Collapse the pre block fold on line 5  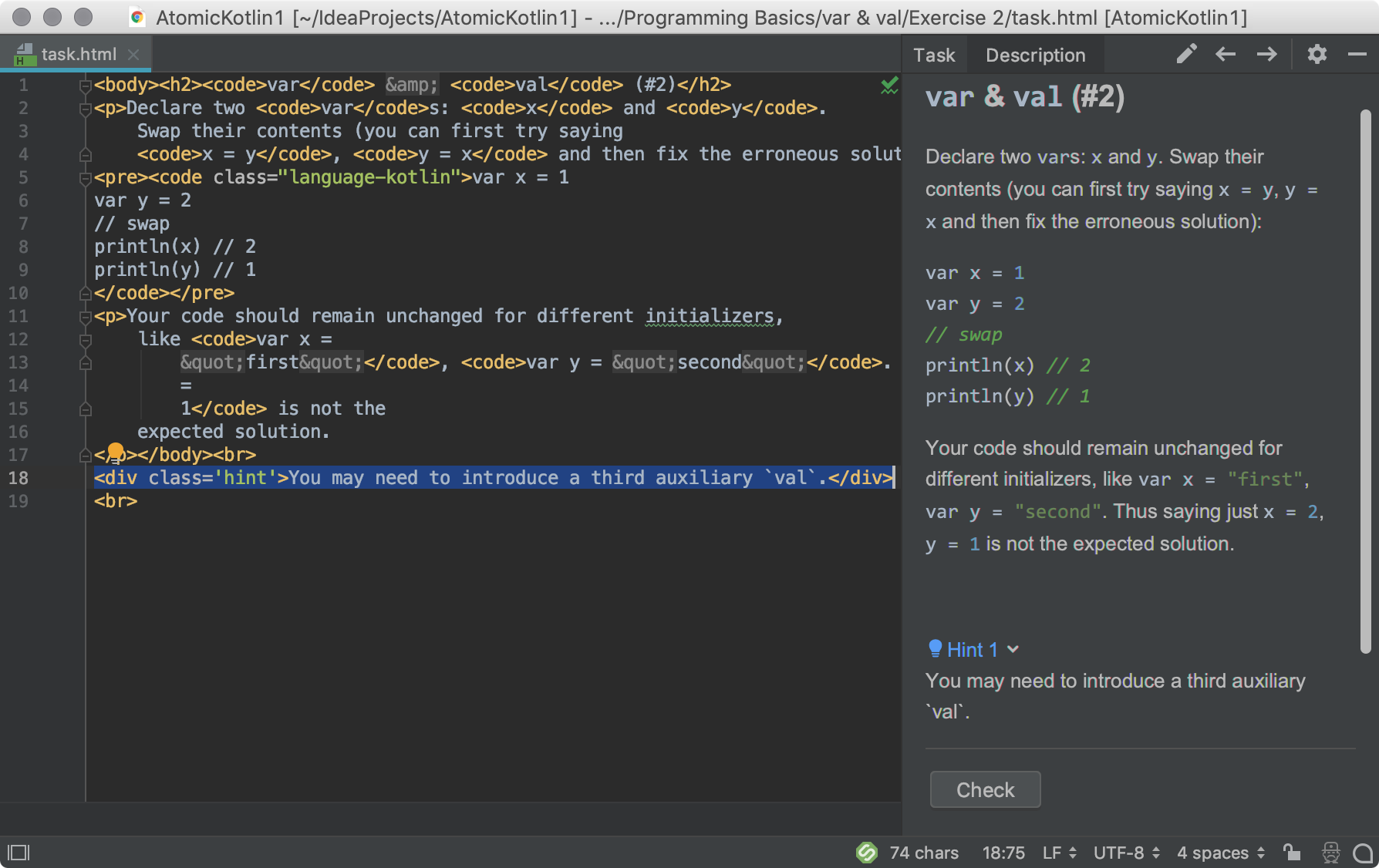click(x=86, y=178)
